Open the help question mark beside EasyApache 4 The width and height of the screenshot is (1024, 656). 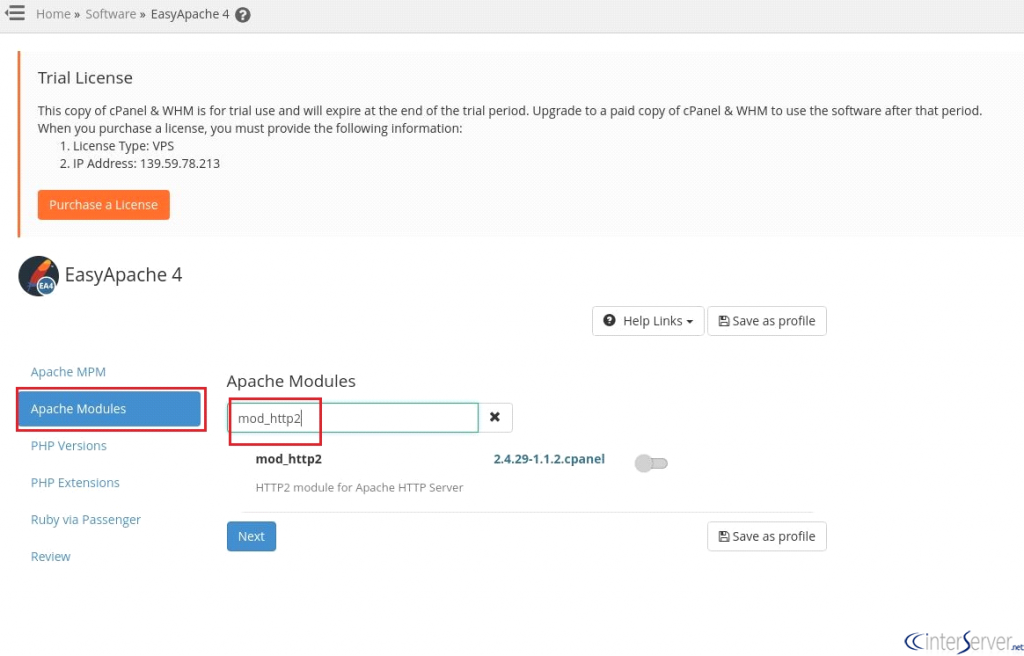point(243,14)
